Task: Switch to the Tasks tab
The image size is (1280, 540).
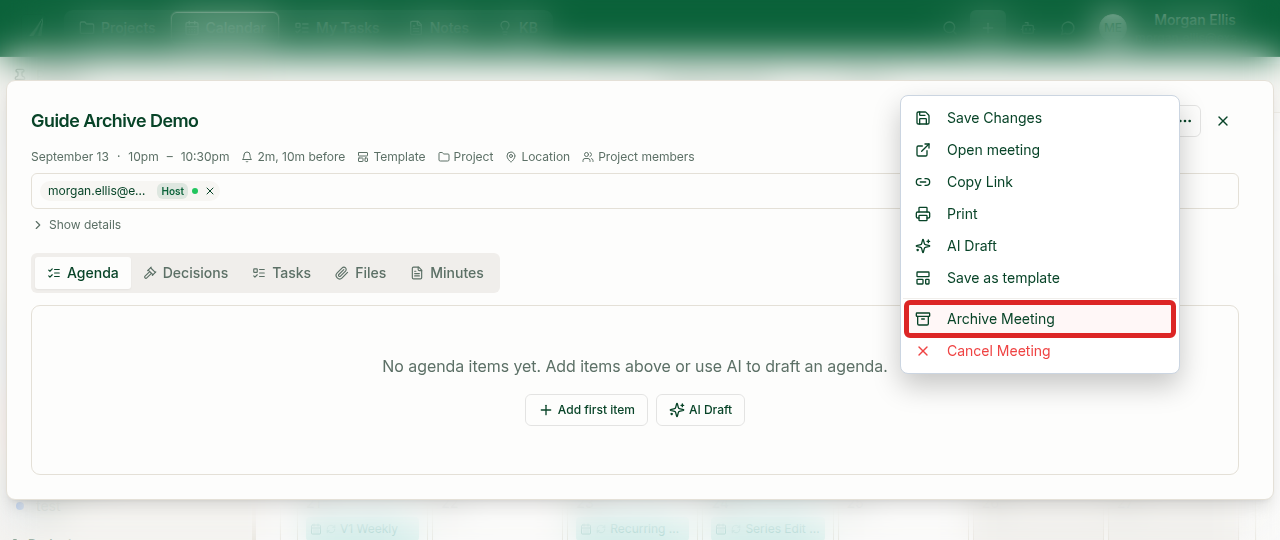Action: (x=281, y=273)
